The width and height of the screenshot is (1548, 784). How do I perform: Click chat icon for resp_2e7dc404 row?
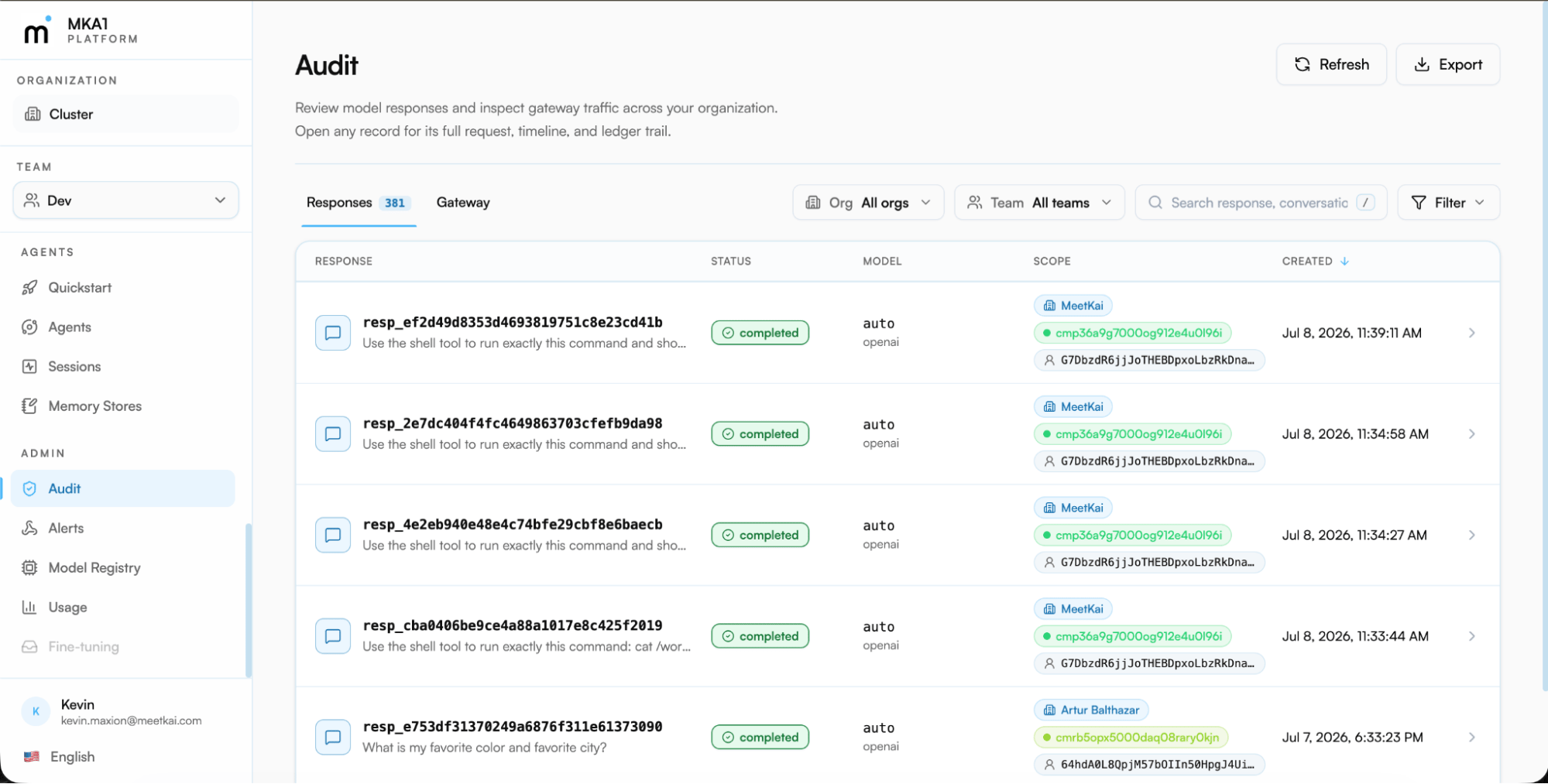(x=333, y=434)
